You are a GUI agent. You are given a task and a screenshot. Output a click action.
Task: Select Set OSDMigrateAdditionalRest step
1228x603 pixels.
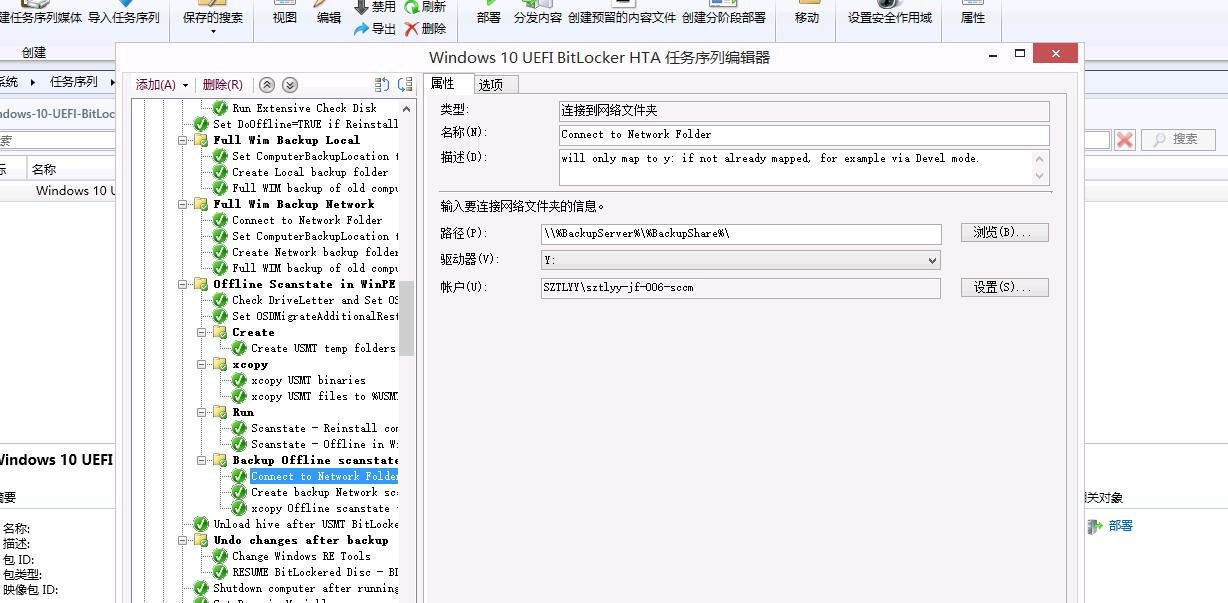pos(315,316)
